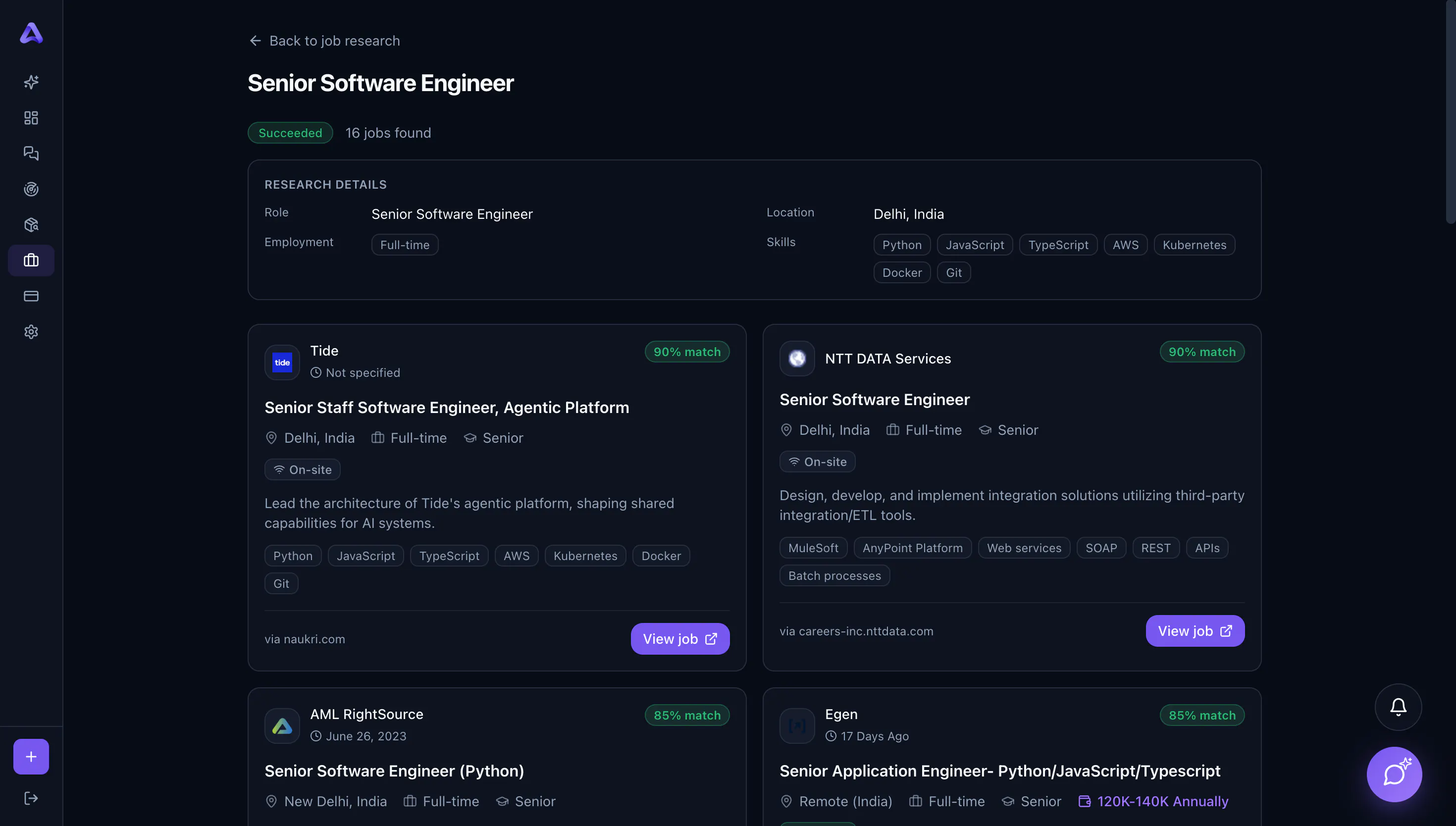Click the 120K-140K Annually salary text
The height and width of the screenshot is (826, 1456).
click(x=1163, y=802)
